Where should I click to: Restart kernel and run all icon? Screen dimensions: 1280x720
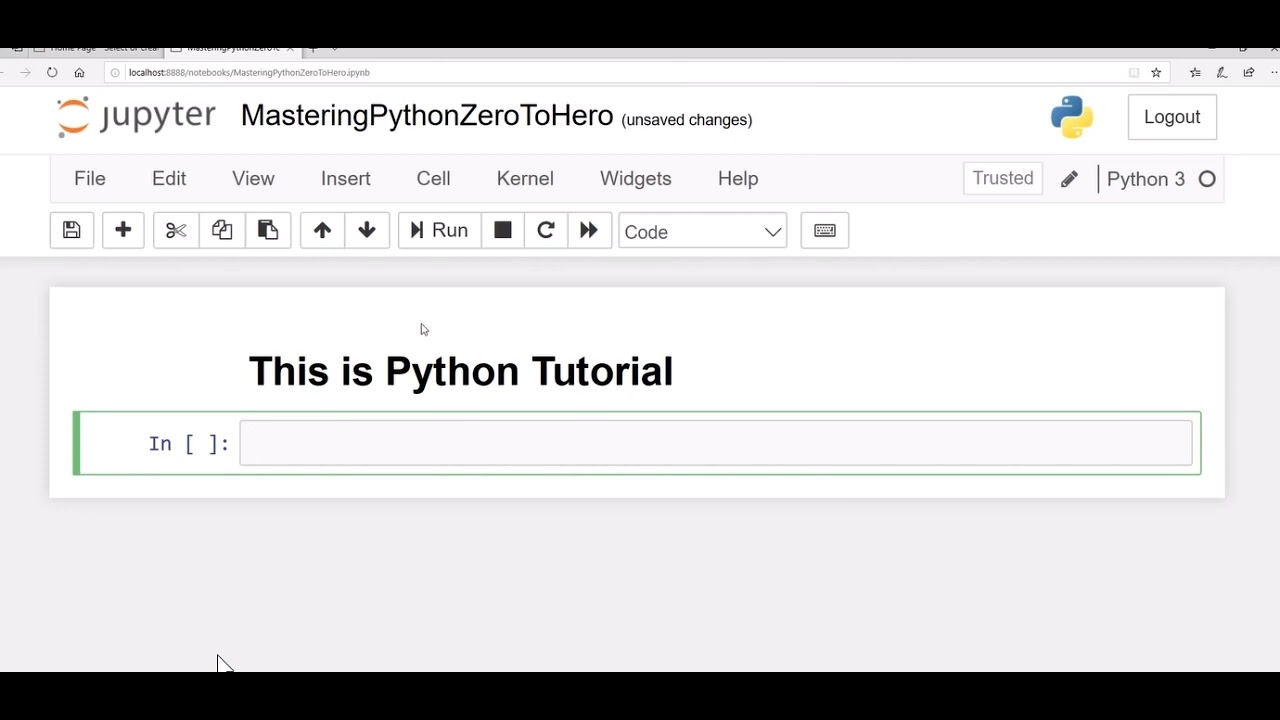click(x=589, y=231)
